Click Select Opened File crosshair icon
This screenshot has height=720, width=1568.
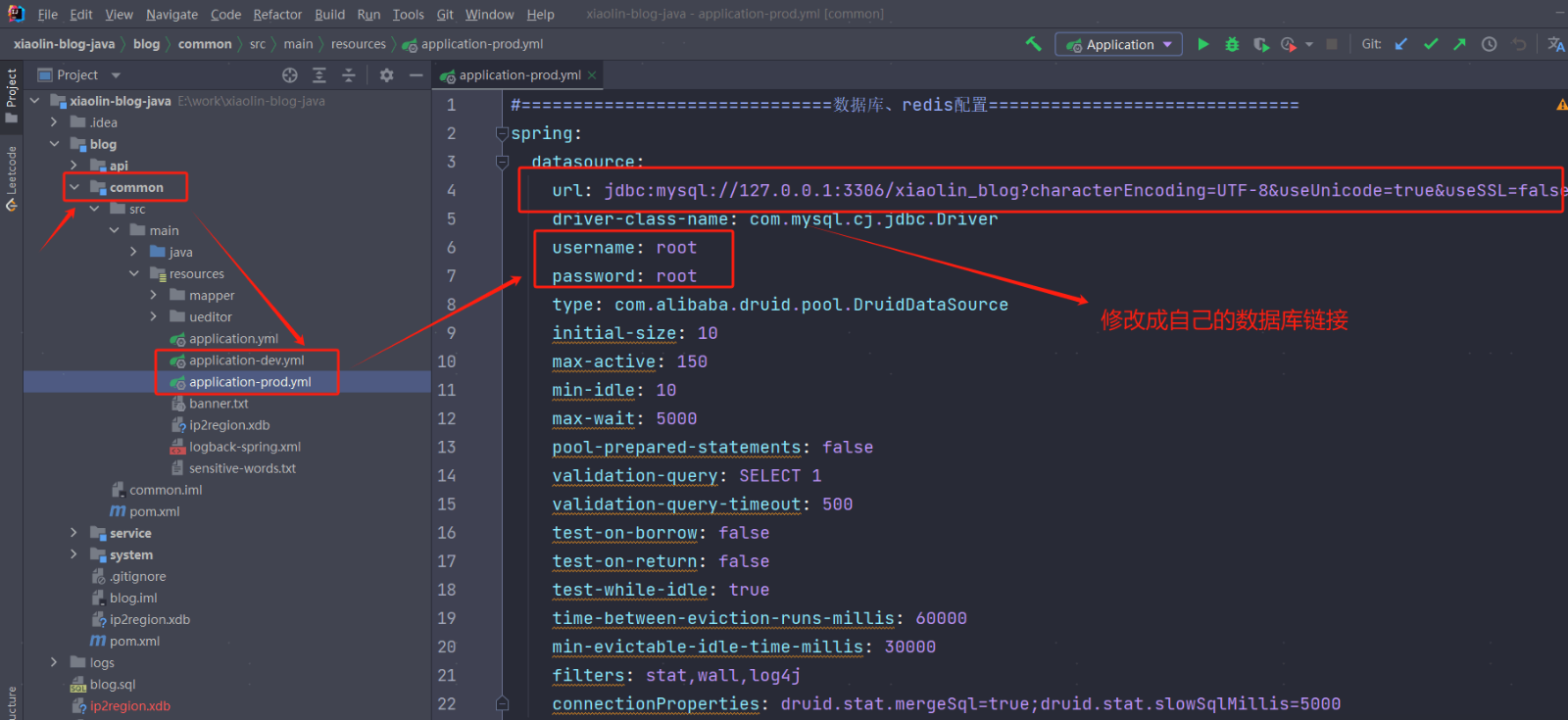click(x=290, y=75)
